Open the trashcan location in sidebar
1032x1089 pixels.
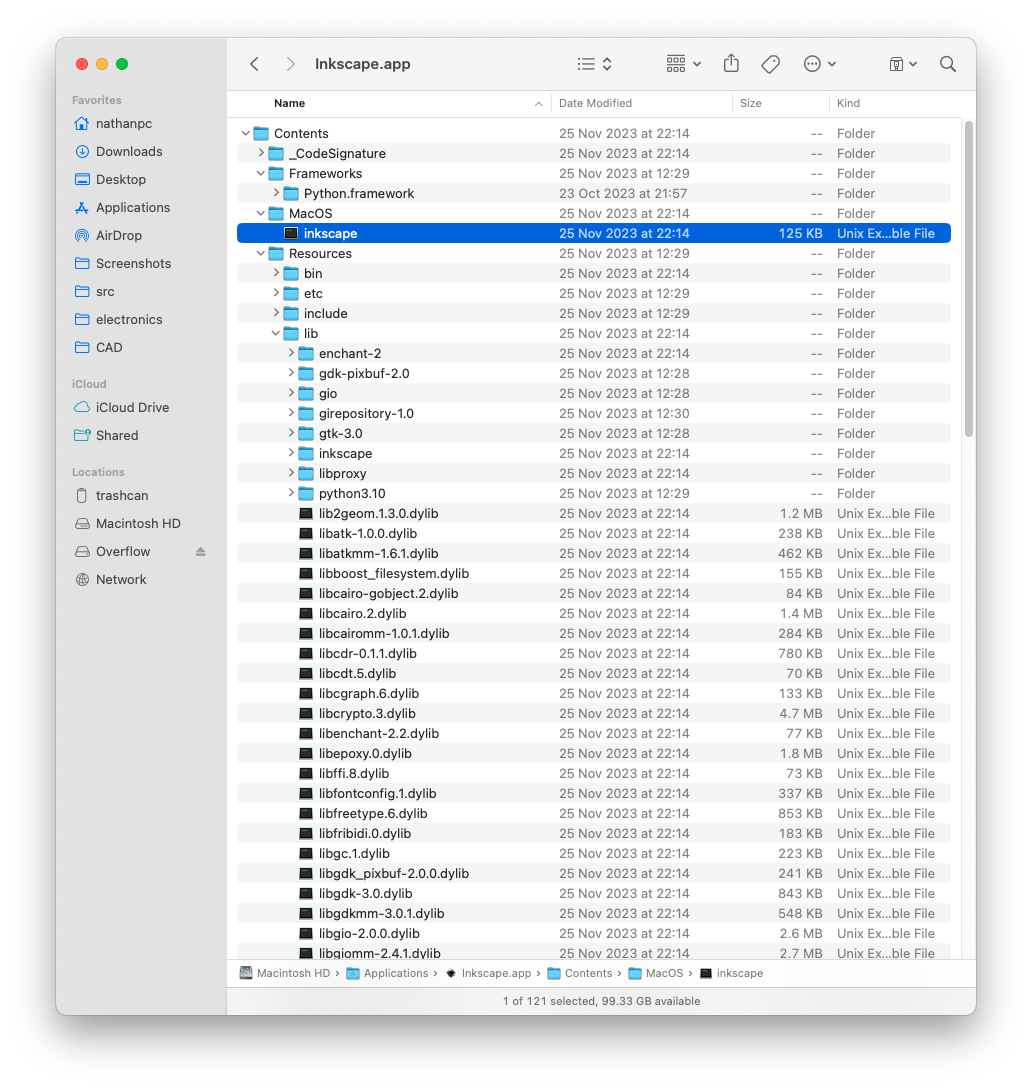coord(121,496)
